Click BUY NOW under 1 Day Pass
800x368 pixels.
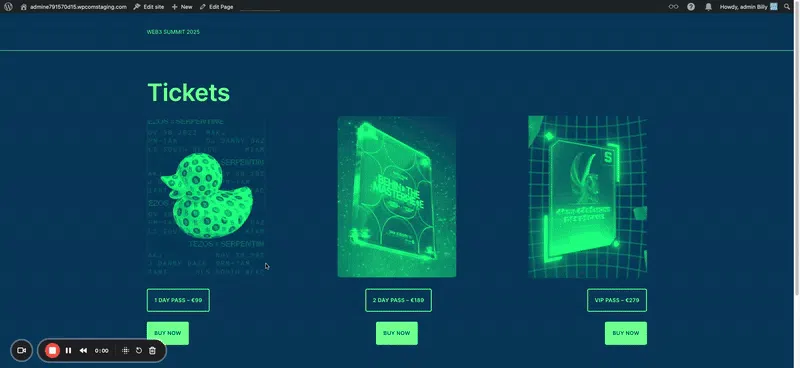(x=168, y=333)
